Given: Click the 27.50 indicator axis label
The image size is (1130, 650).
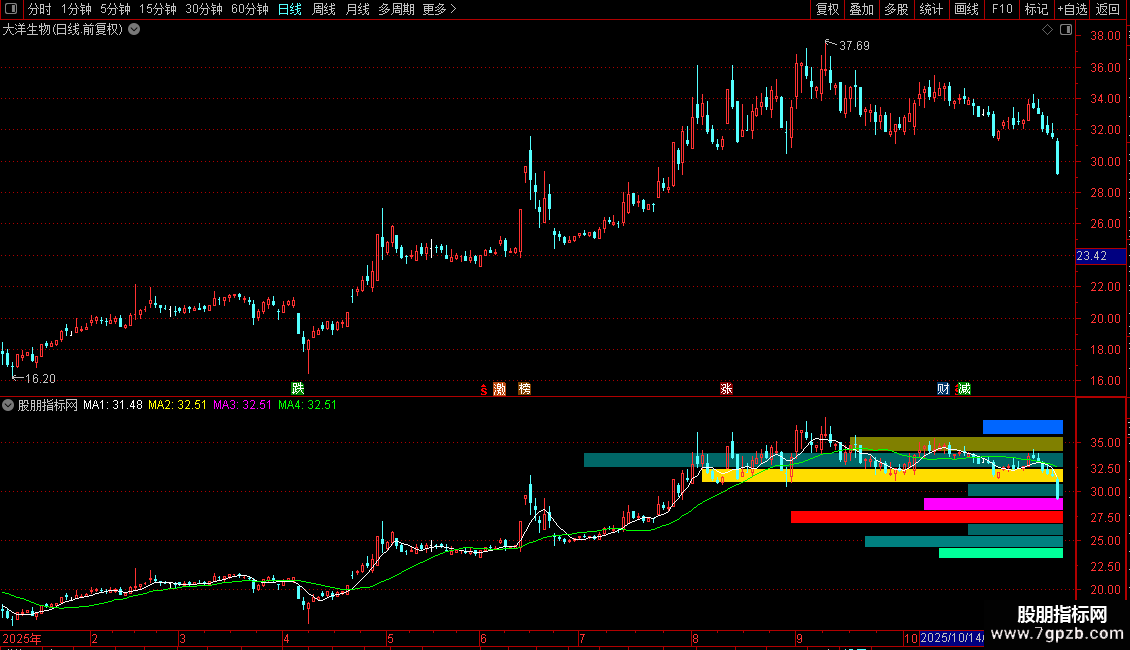Looking at the screenshot, I should pos(1105,518).
